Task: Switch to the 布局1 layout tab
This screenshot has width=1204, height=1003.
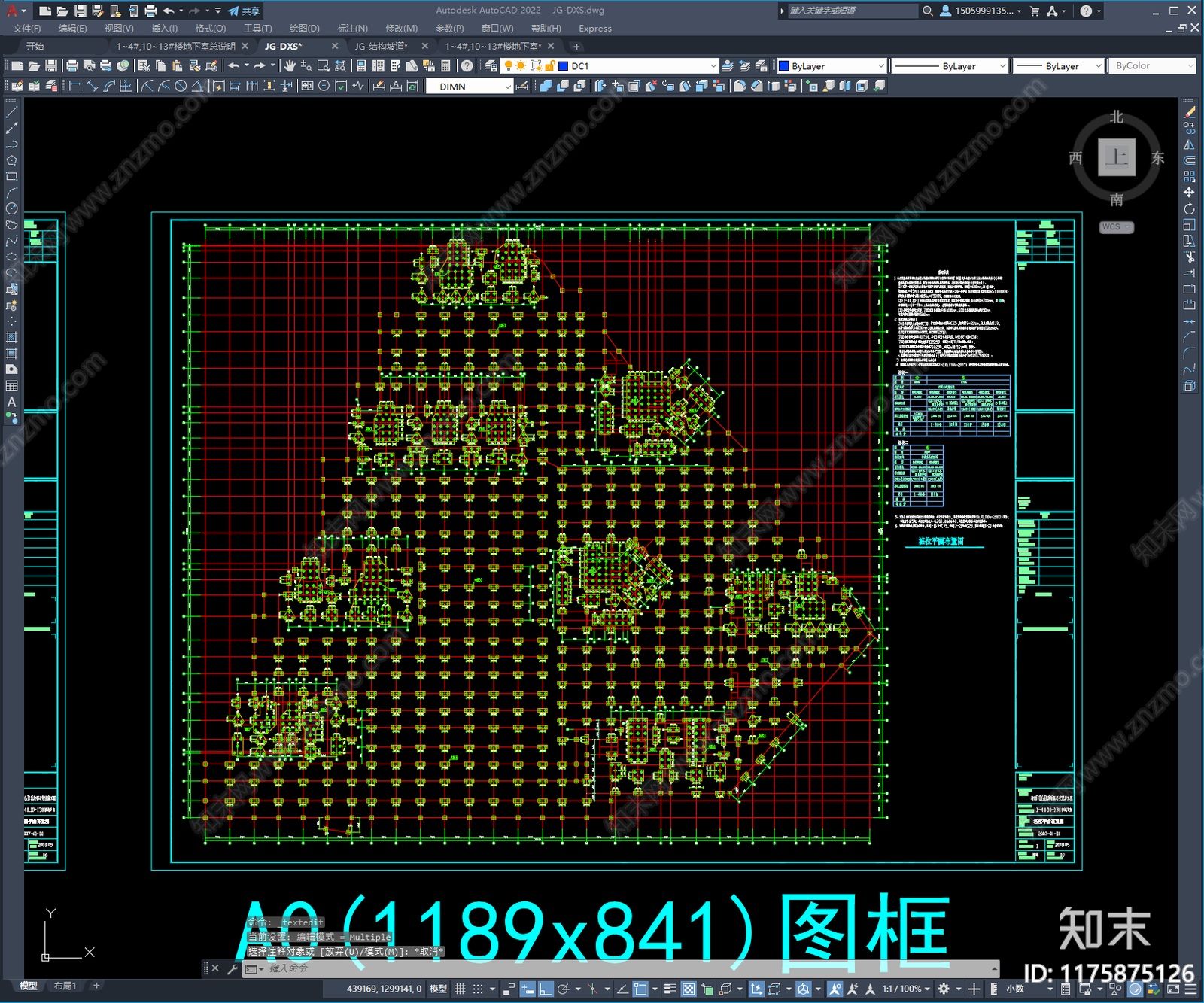Action: click(65, 986)
